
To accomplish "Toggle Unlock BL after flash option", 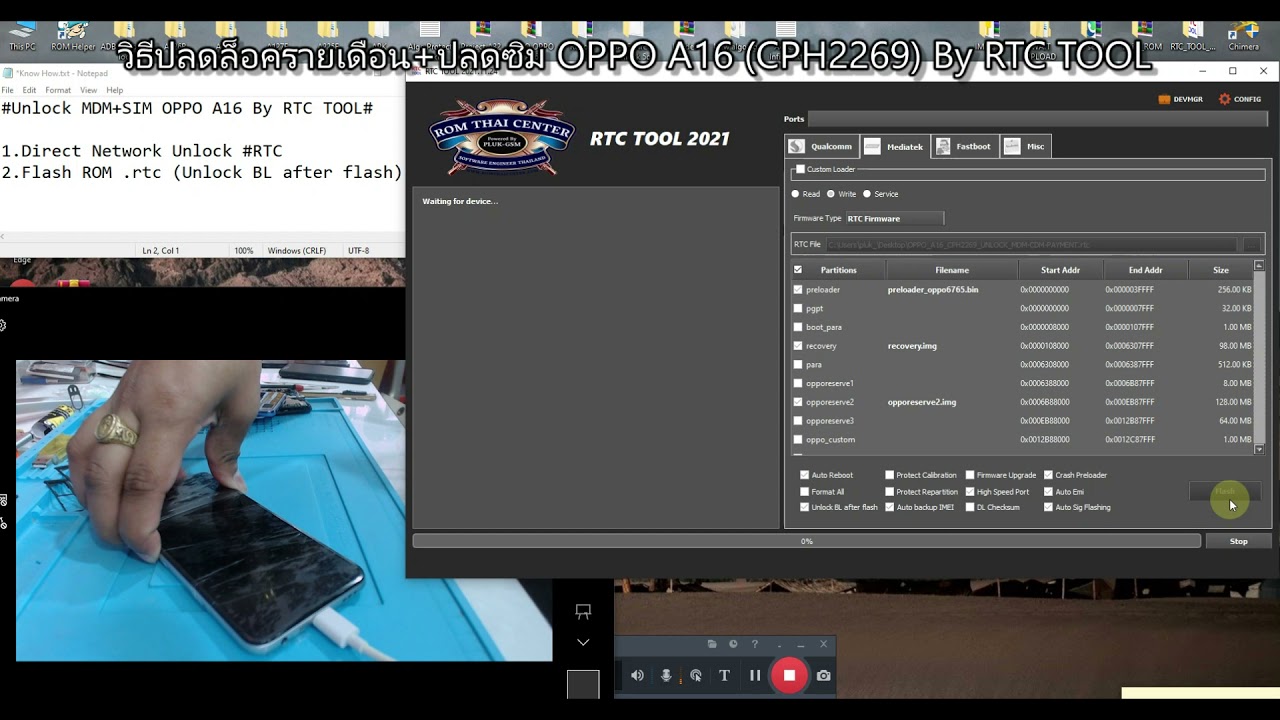I will click(x=805, y=507).
